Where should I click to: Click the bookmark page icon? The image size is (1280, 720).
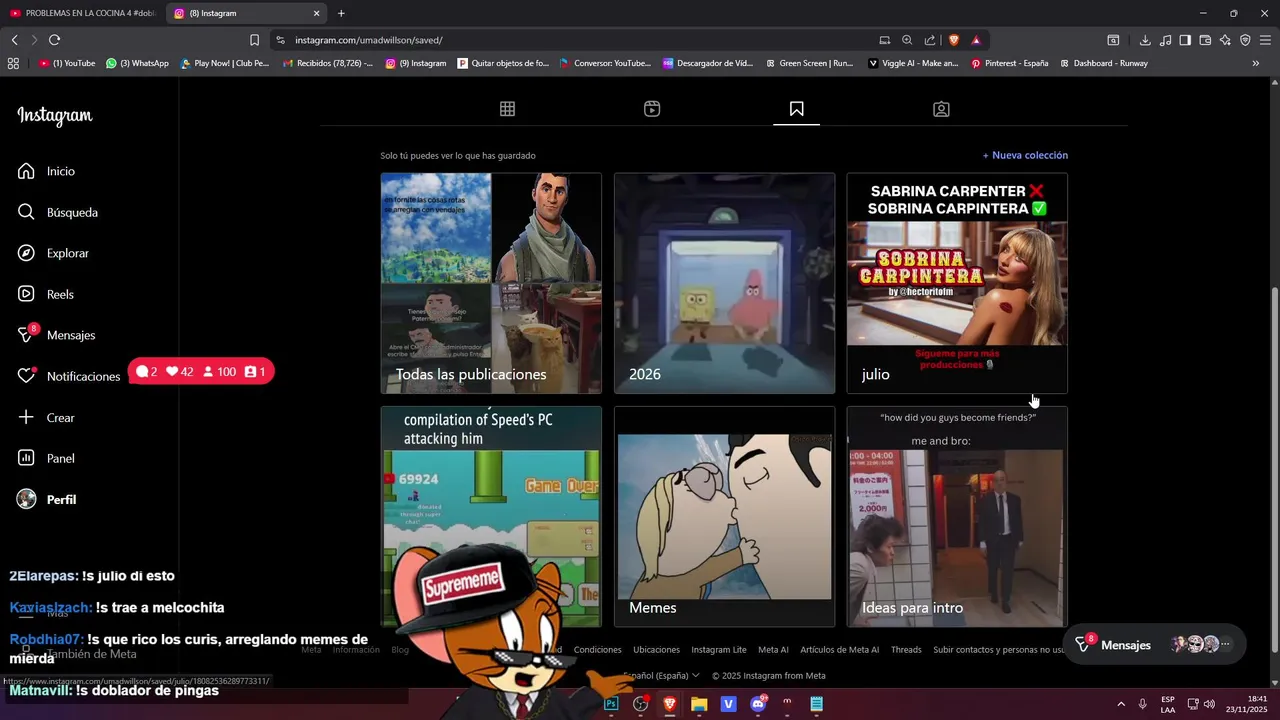point(254,40)
